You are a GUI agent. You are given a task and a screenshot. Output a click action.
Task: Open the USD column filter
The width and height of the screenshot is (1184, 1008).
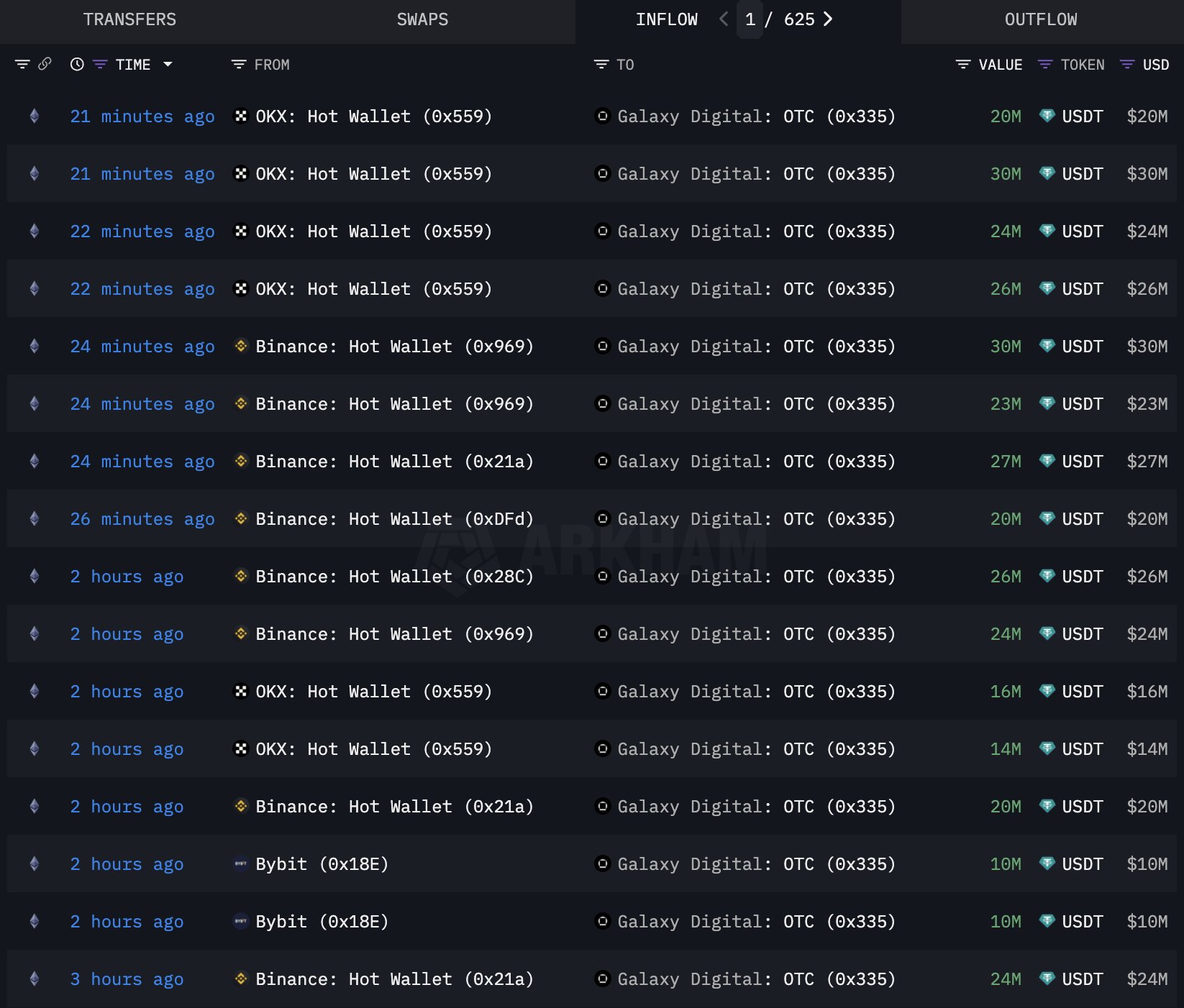click(x=1126, y=64)
